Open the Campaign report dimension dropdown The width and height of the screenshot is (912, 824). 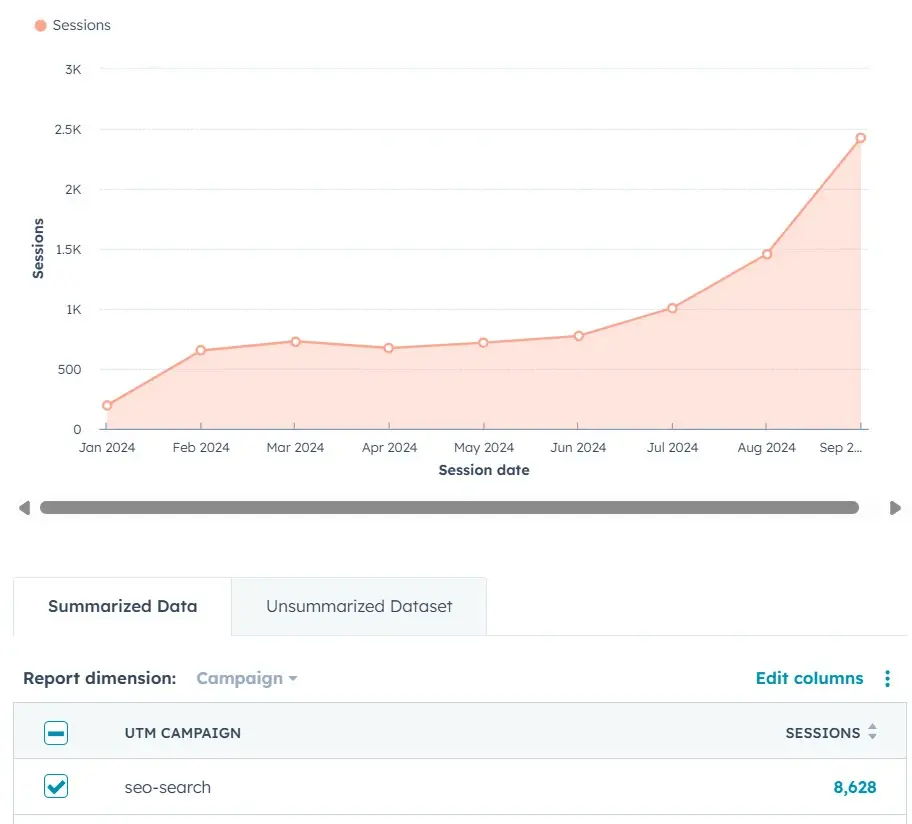(x=247, y=678)
